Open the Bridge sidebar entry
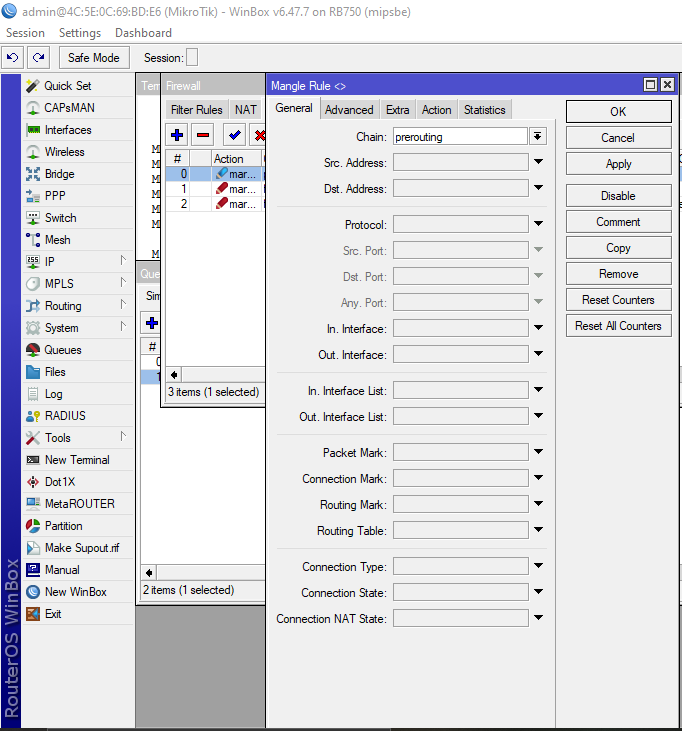682x731 pixels. pyautogui.click(x=77, y=174)
